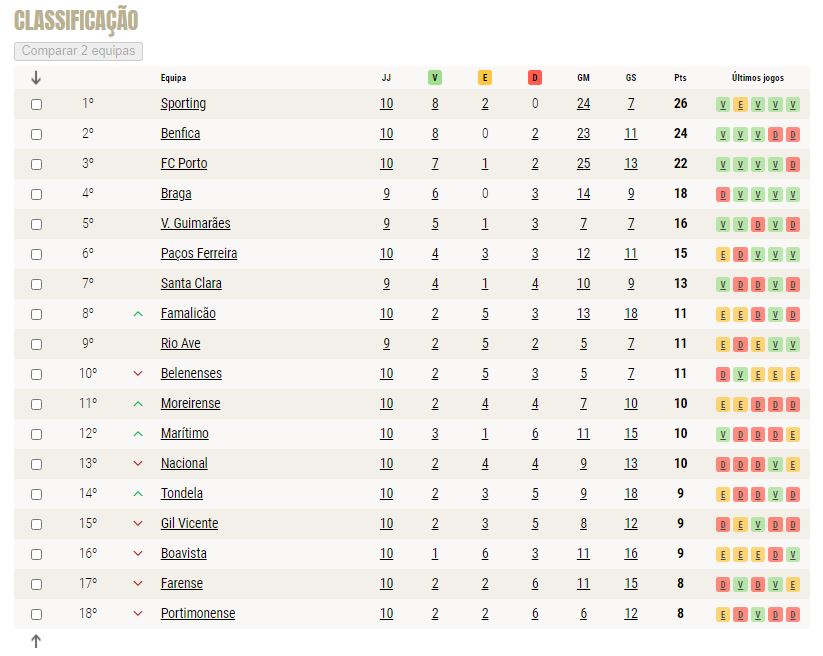Viewport: 823px width, 656px height.
Task: Select the FC Porto row checkbox
Action: click(36, 164)
